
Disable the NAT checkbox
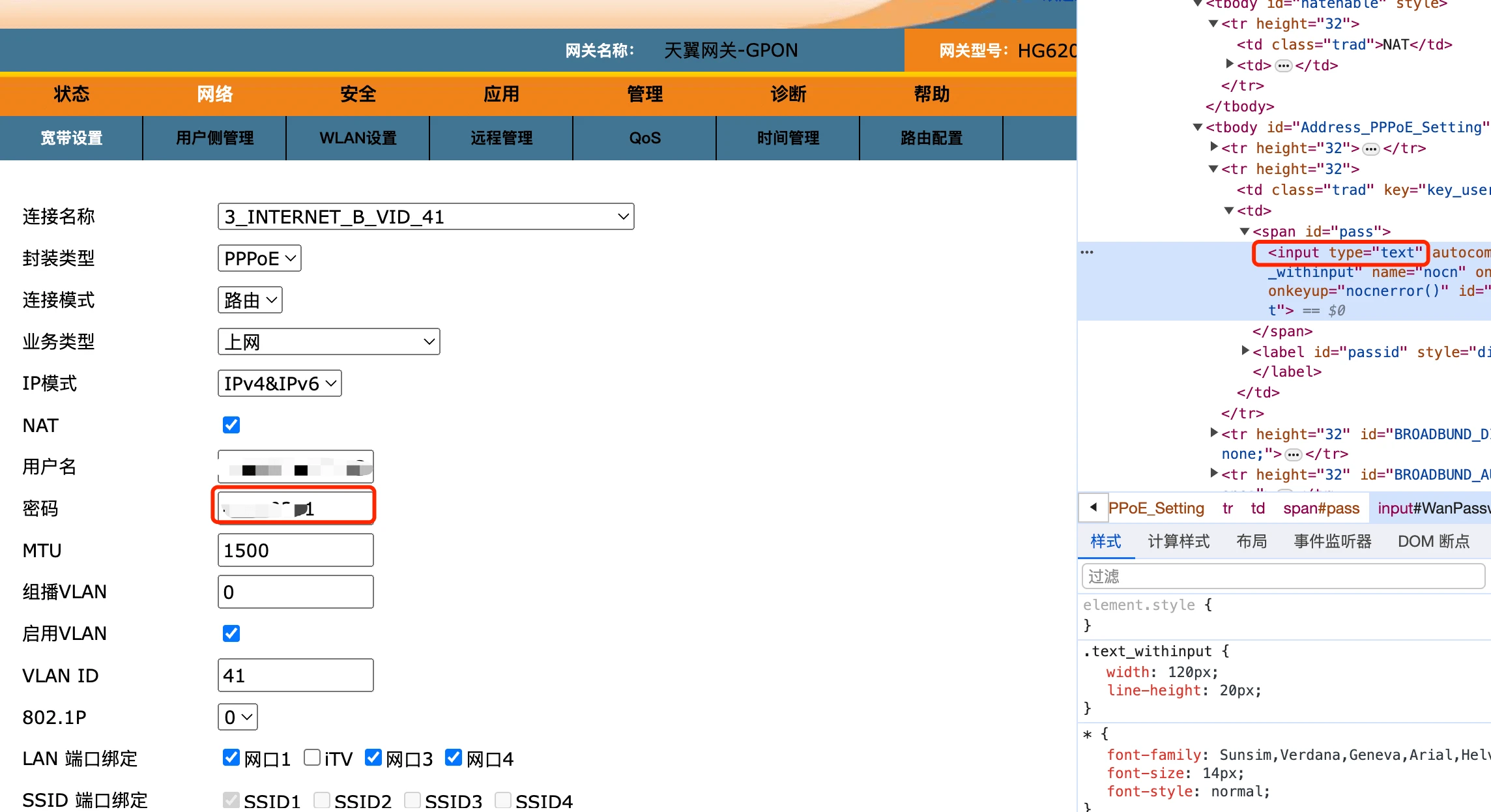coord(231,425)
